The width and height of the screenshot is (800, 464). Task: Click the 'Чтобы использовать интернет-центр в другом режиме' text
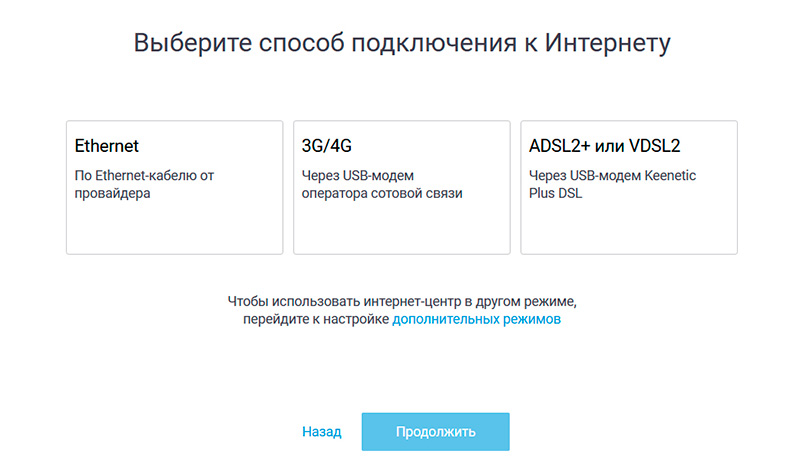coord(402,300)
